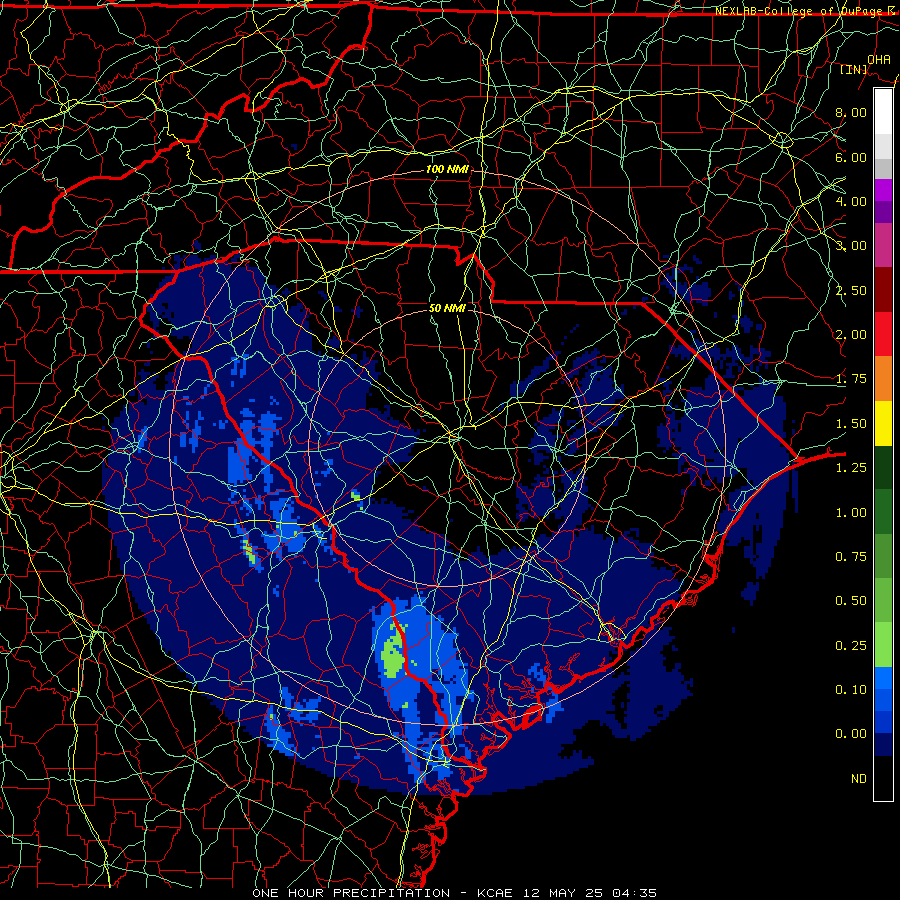
Task: Pick the yellow 1.50 legend swatch
Action: pos(883,424)
